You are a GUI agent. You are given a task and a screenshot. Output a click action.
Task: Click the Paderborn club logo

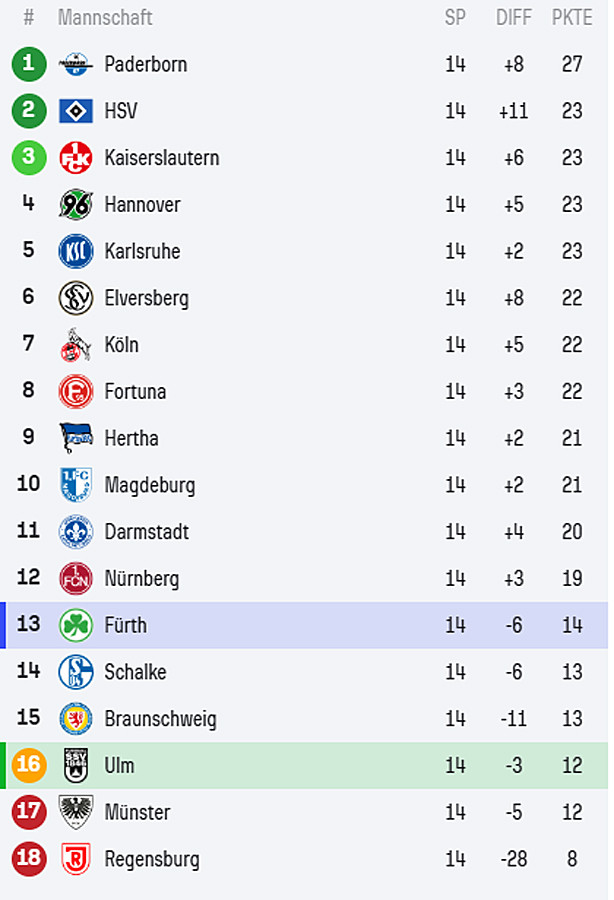[x=76, y=64]
